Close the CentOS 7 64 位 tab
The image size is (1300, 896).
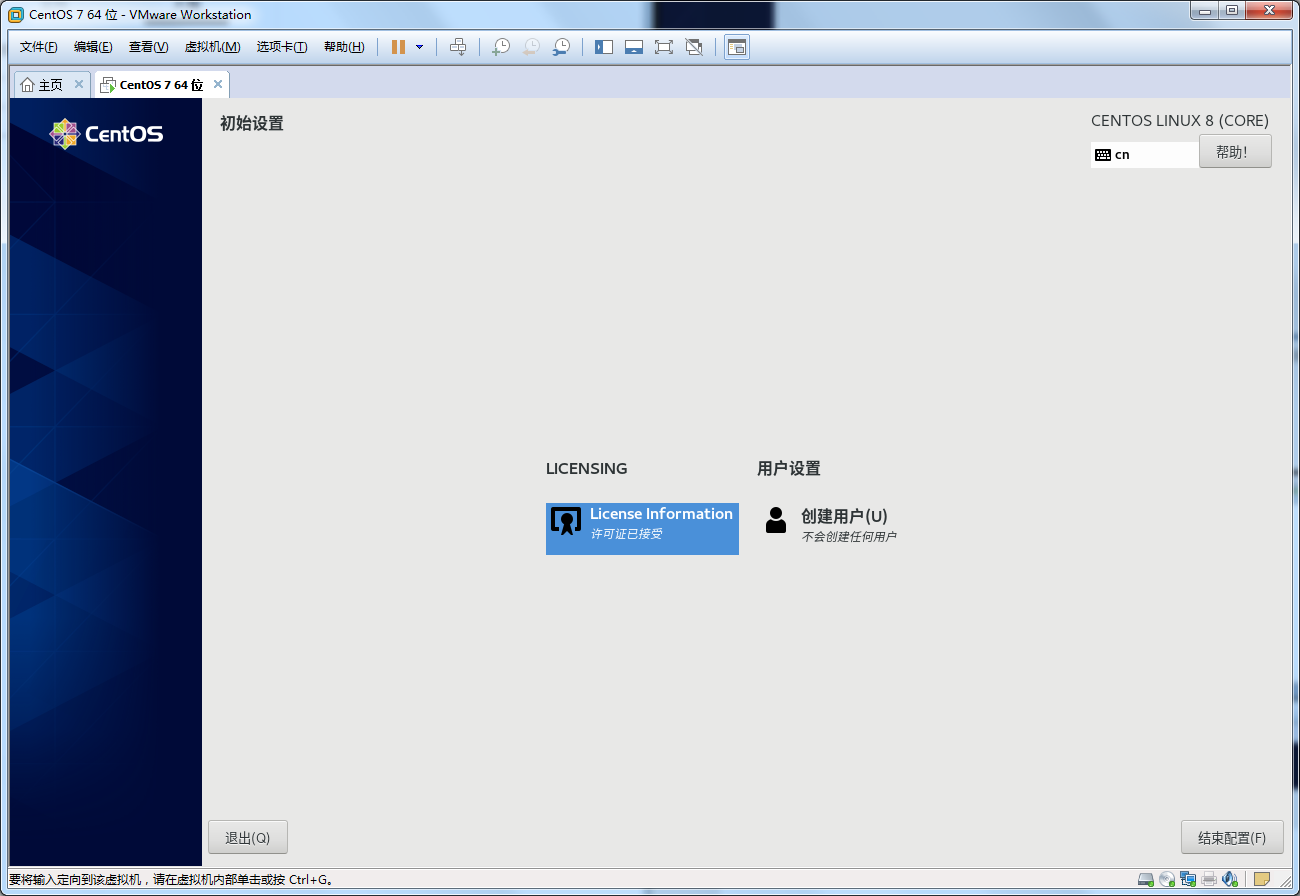point(218,84)
